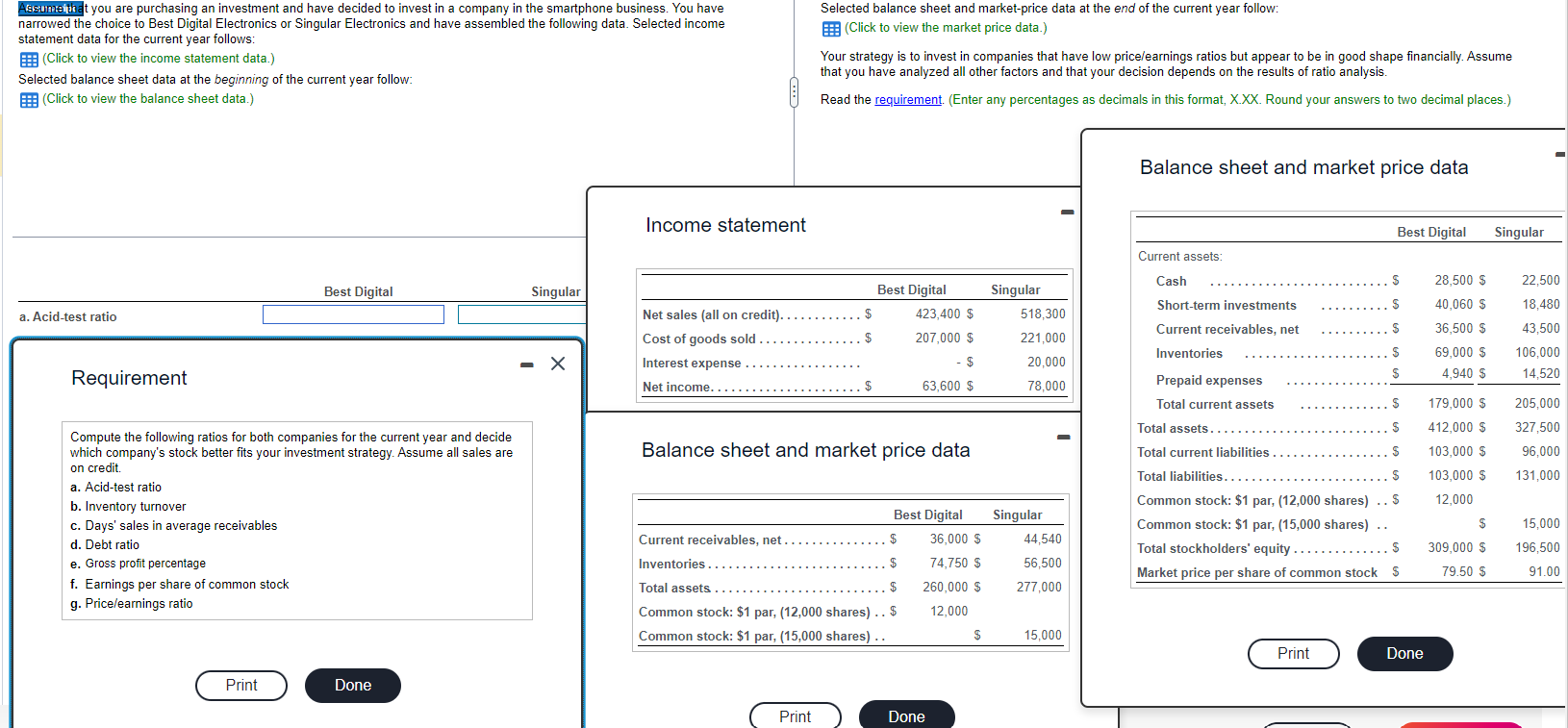Click the Singular acid-test ratio input
Screen dimensions: 1568x728
521,314
